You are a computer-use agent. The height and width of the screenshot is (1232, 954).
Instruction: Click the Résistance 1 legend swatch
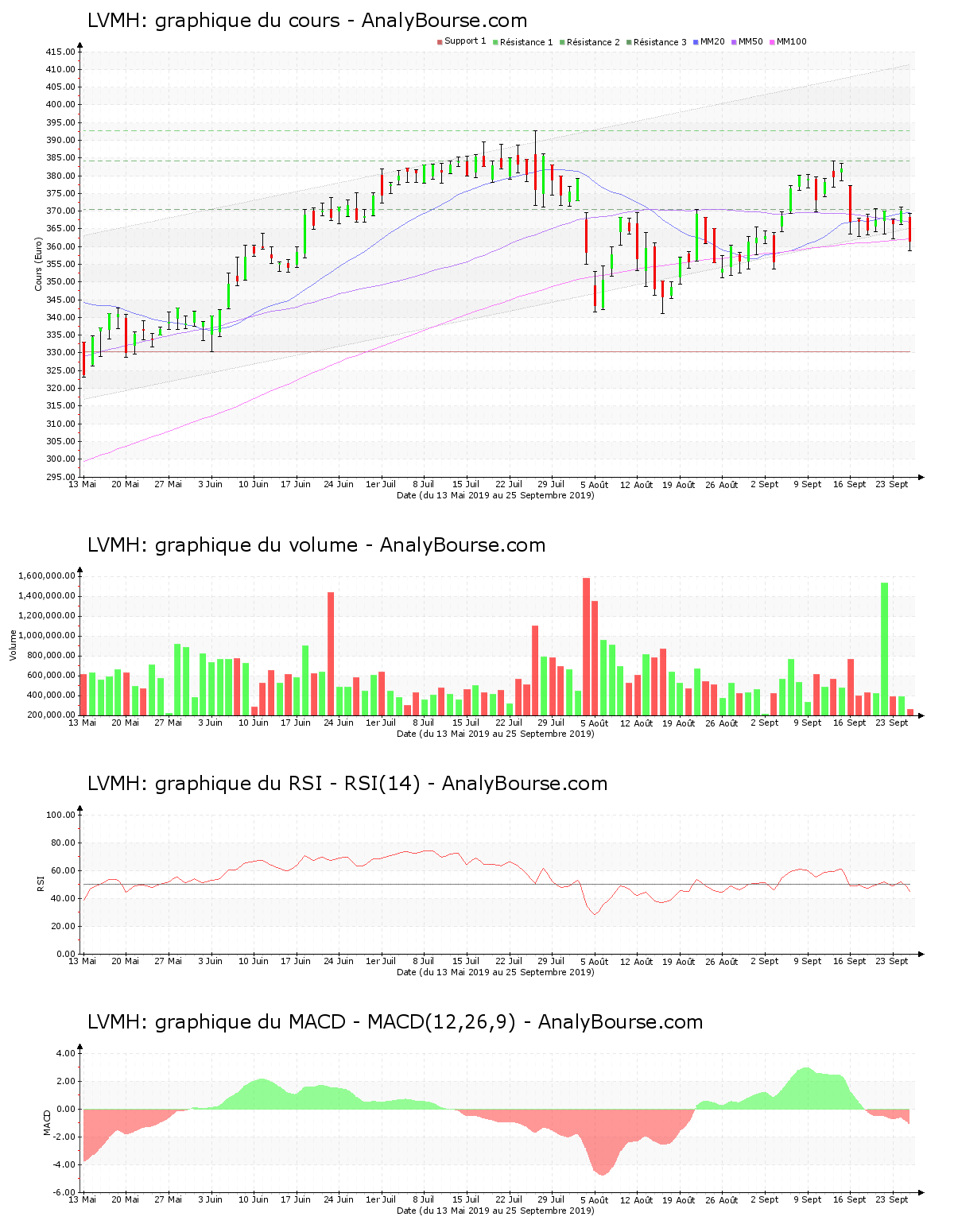coord(495,42)
